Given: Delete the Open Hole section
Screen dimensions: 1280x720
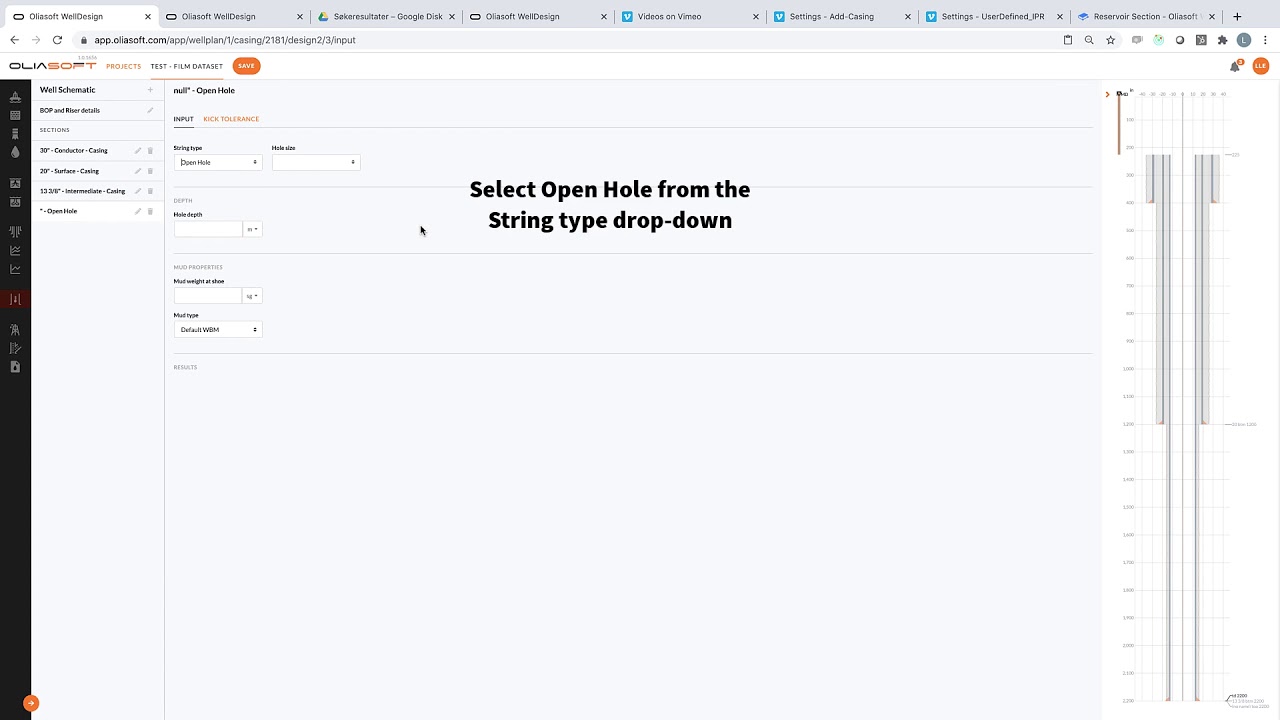Looking at the screenshot, I should 151,211.
